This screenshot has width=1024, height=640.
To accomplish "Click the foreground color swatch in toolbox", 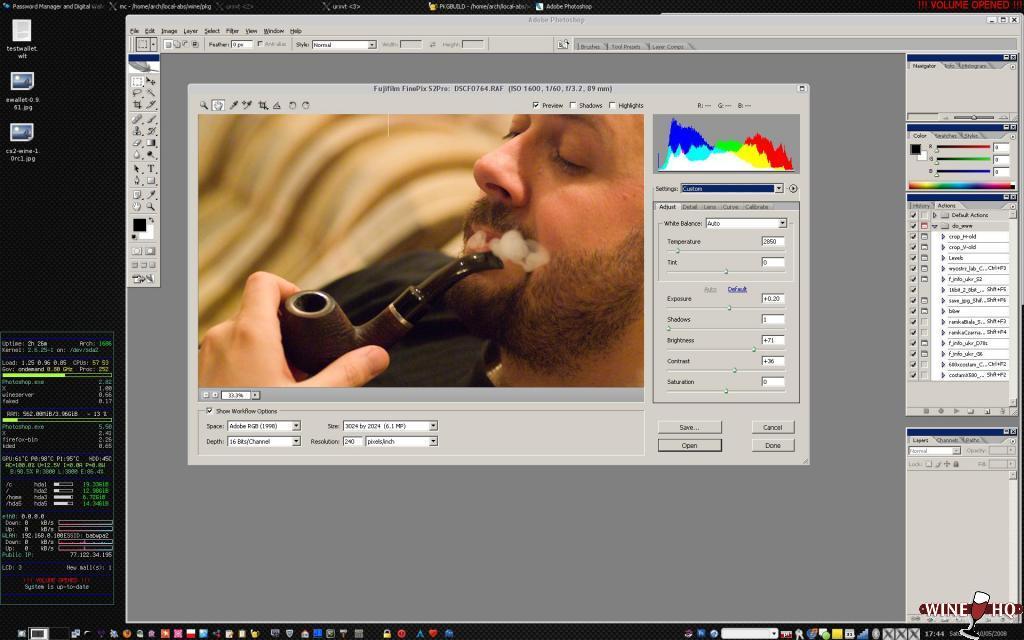I will (x=140, y=225).
